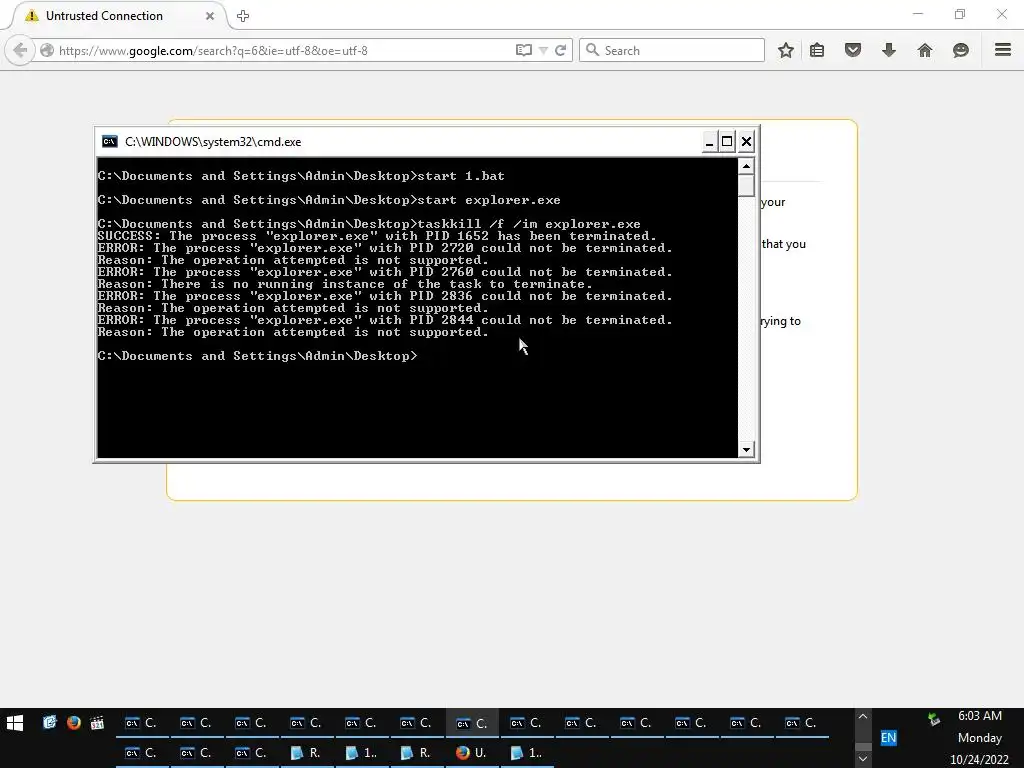The image size is (1024, 768).
Task: Open the cmd.exe title bar system icon
Action: (x=110, y=142)
